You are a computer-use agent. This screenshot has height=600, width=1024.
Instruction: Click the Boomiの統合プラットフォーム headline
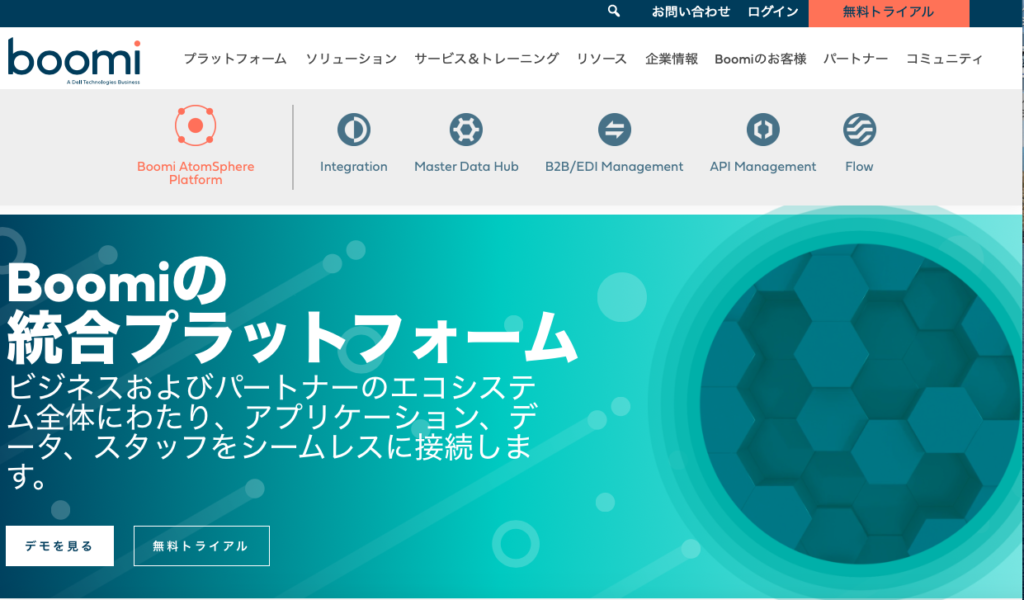click(x=291, y=312)
